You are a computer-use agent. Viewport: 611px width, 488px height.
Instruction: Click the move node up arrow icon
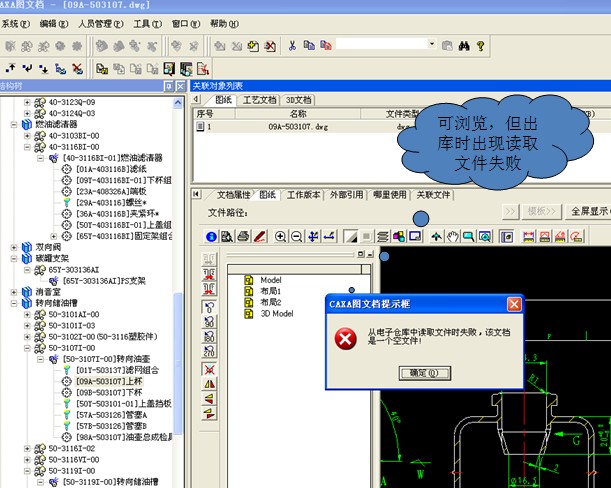11,69
